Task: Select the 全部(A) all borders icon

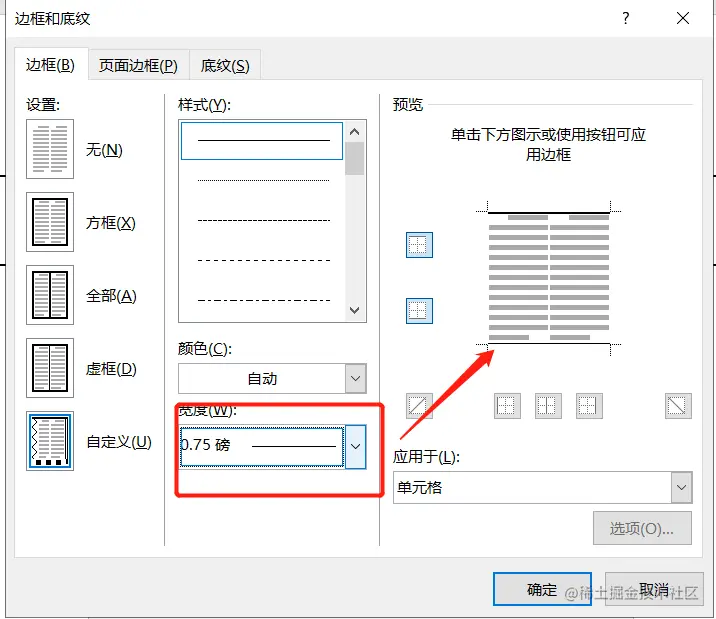Action: (50, 295)
